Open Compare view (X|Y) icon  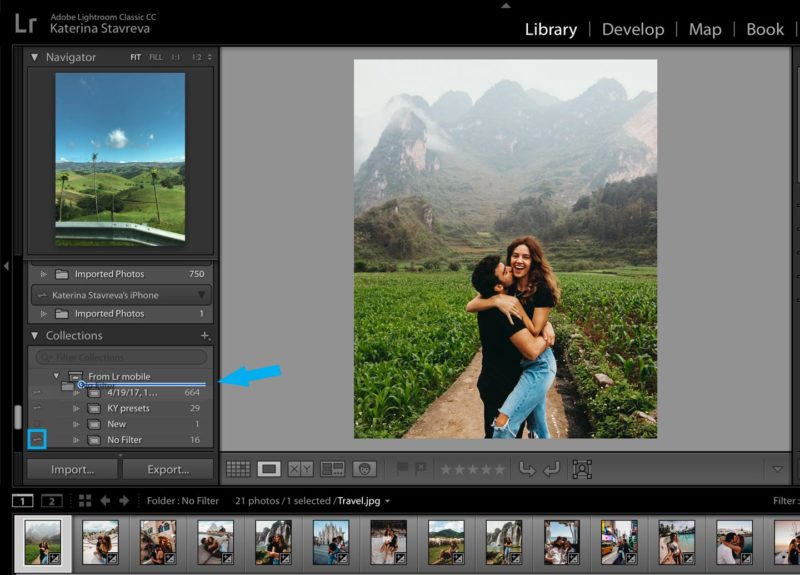coord(300,468)
